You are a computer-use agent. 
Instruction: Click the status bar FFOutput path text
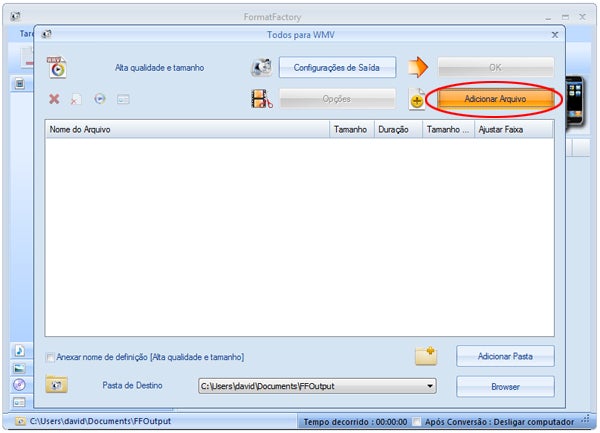[100, 421]
